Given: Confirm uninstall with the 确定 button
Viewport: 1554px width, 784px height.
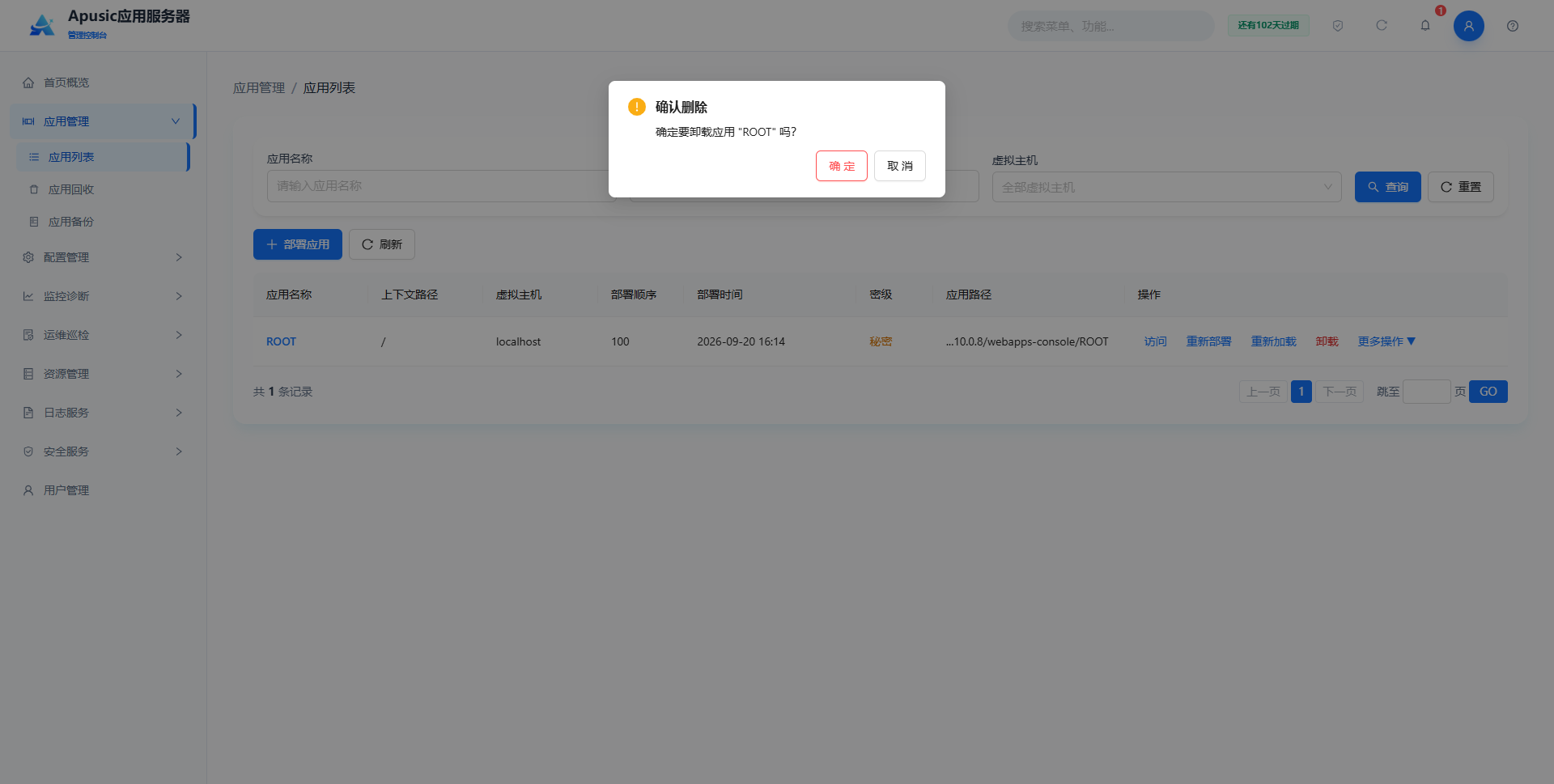Looking at the screenshot, I should [841, 166].
